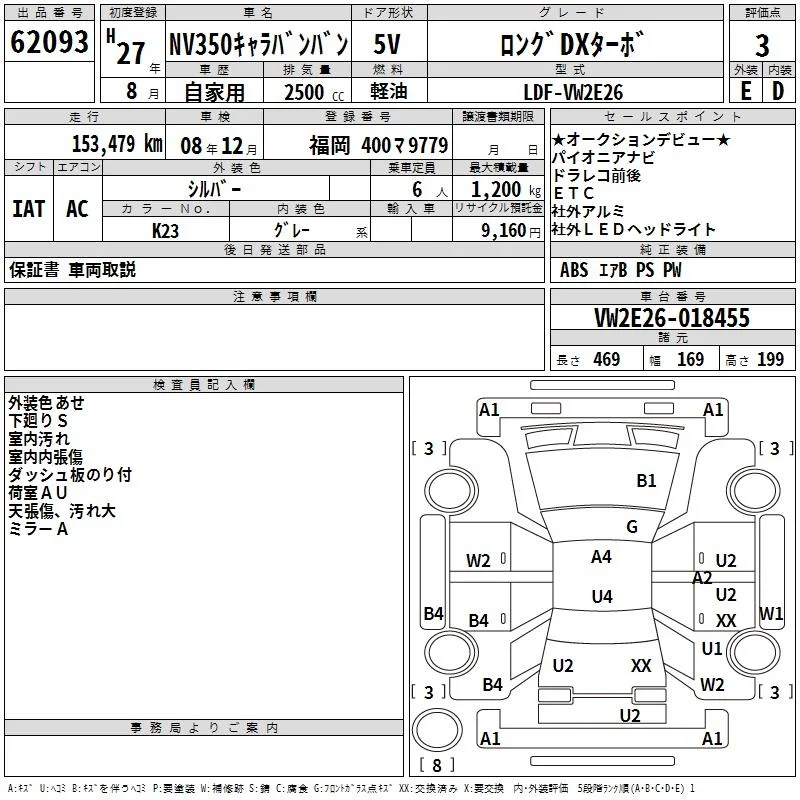
Task: Select the fuel type 軽油
Action: pyautogui.click(x=389, y=91)
